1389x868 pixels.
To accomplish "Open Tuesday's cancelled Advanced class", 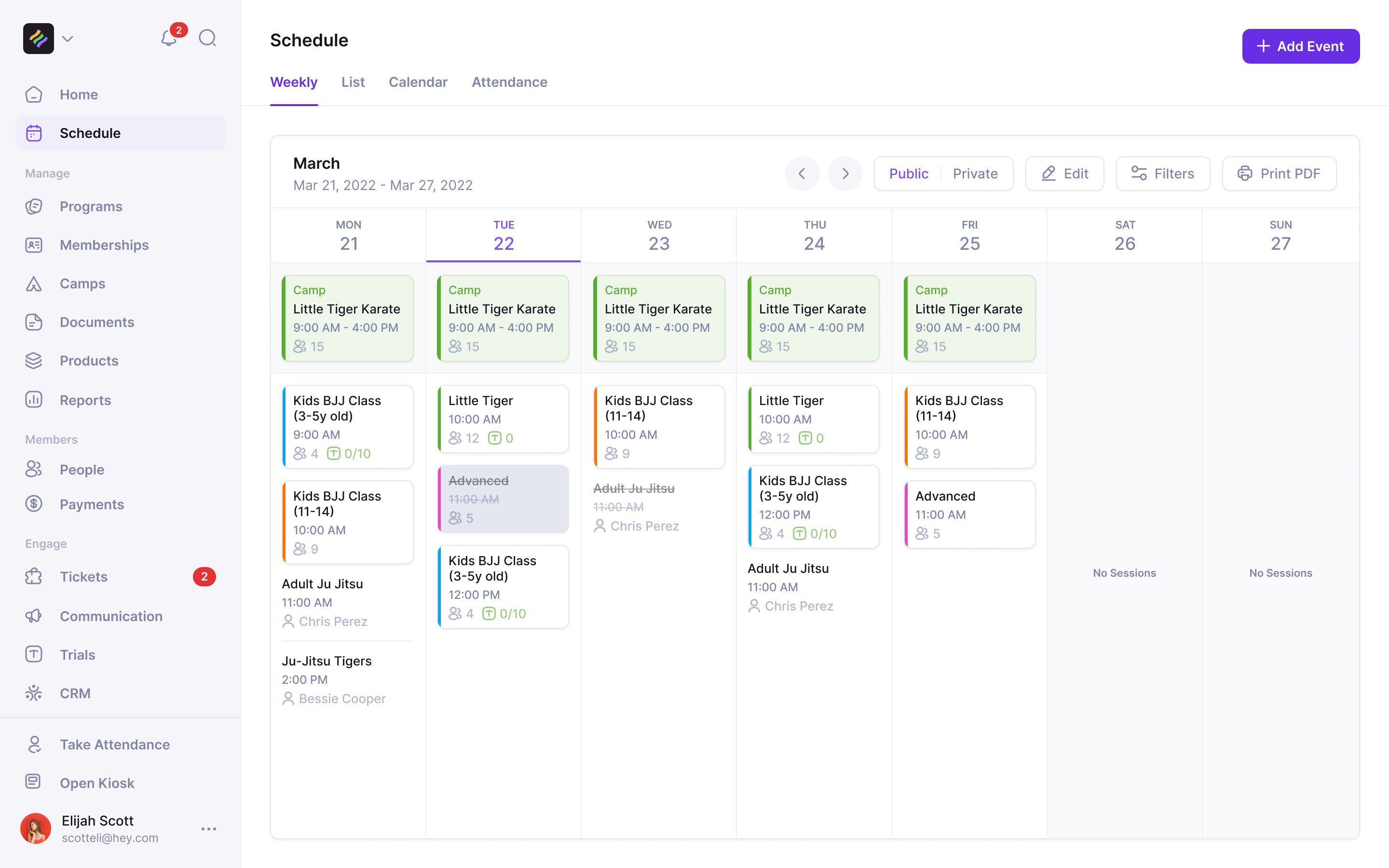I will [504, 499].
